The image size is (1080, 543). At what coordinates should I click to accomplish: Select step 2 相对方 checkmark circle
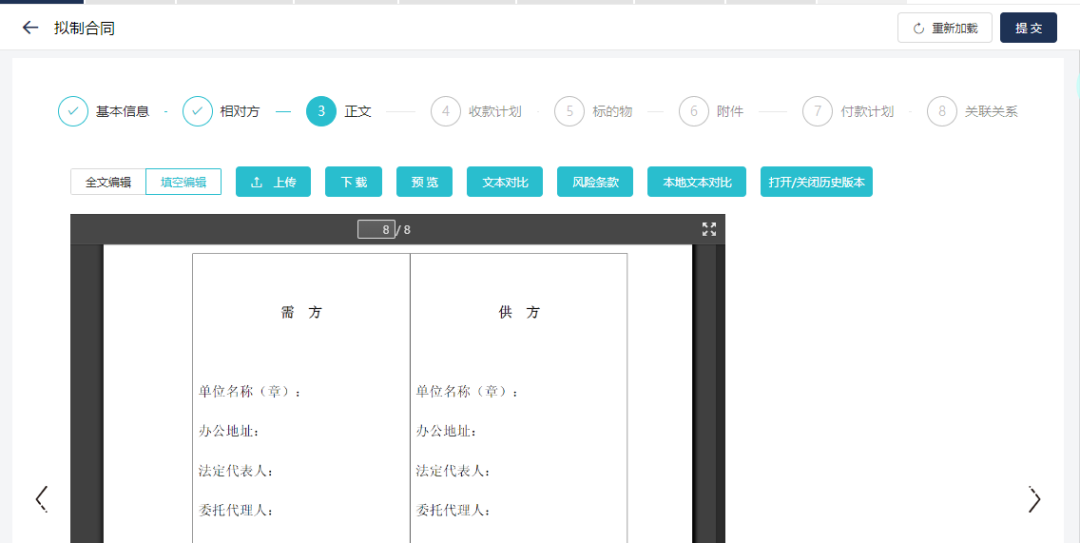[197, 111]
